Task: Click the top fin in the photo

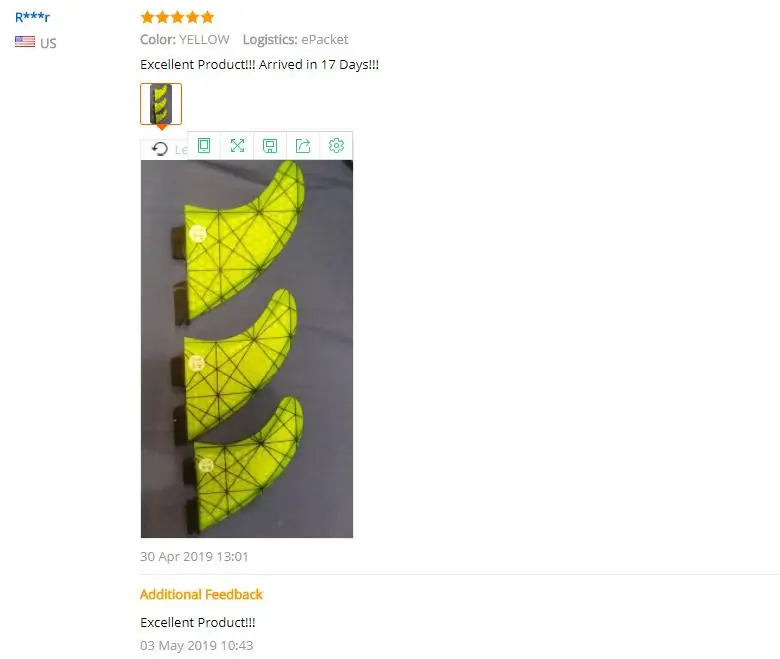Action: point(239,239)
